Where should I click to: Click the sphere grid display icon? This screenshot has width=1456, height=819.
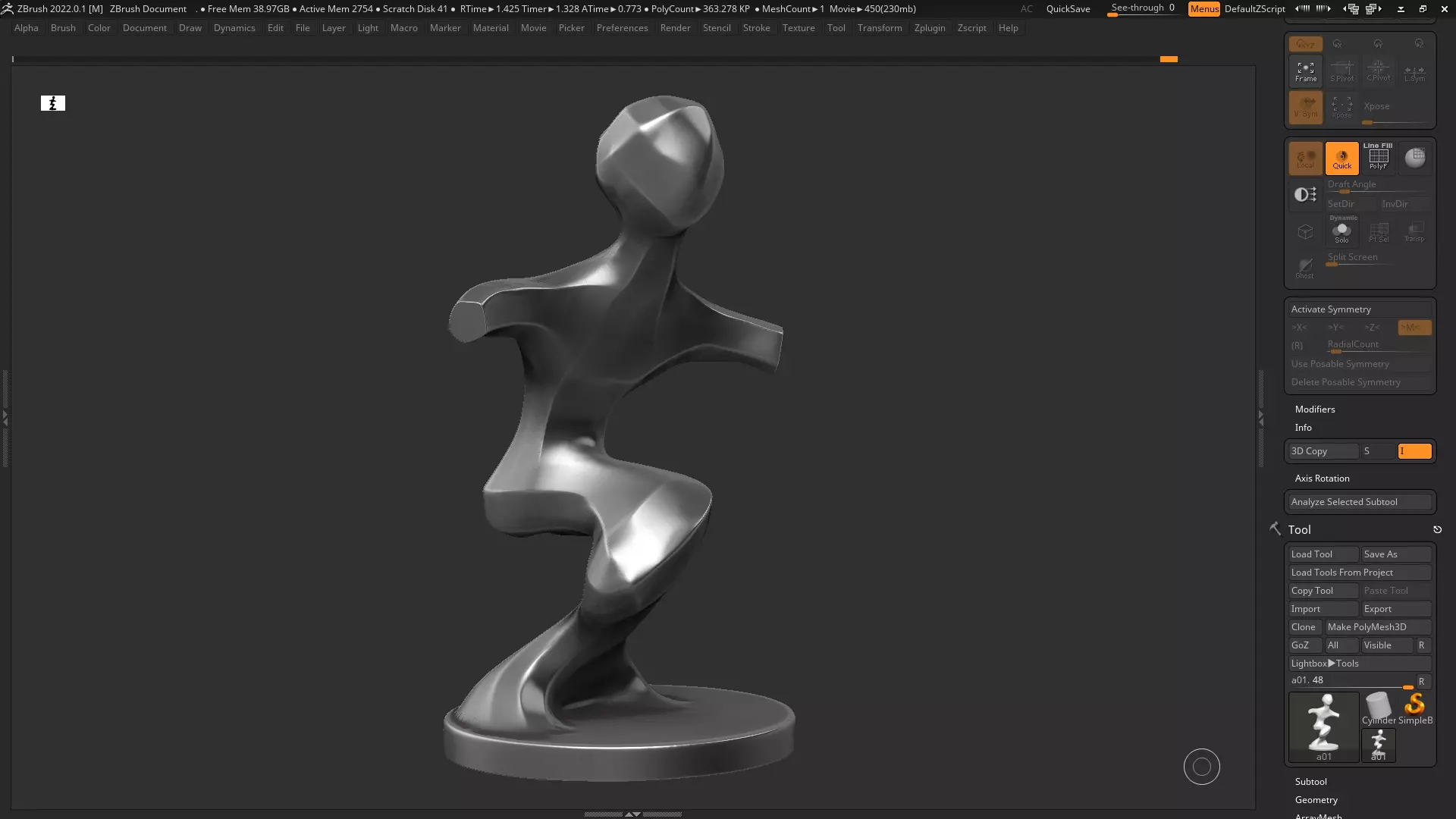pyautogui.click(x=1414, y=158)
